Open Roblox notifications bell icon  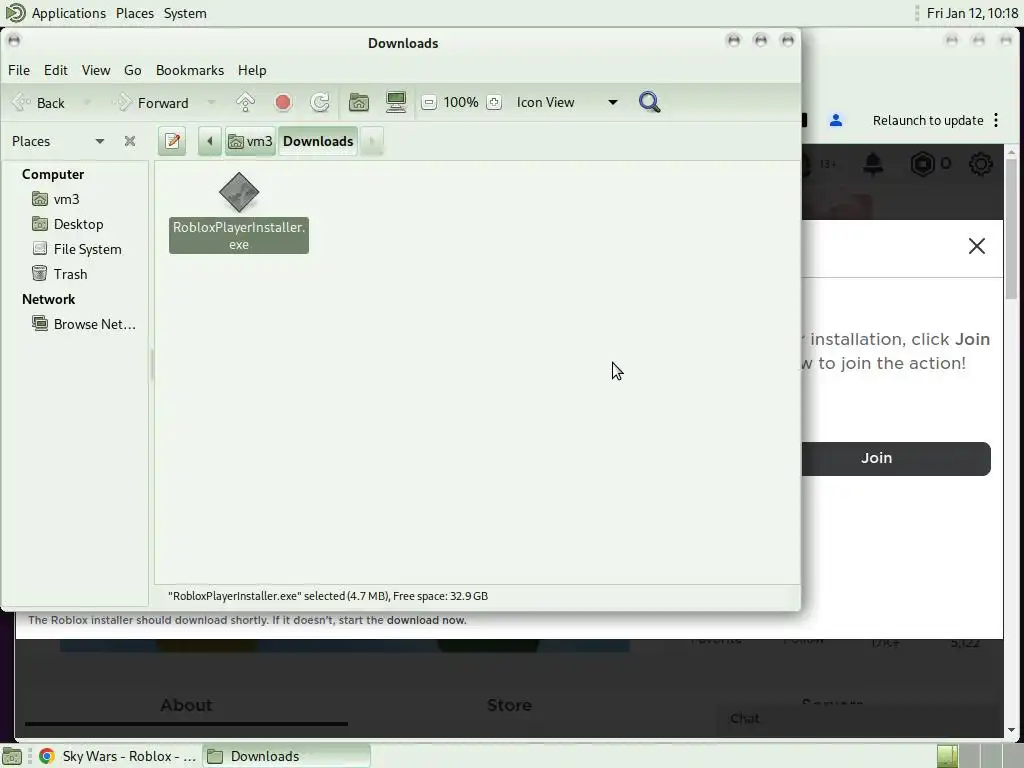tap(873, 164)
